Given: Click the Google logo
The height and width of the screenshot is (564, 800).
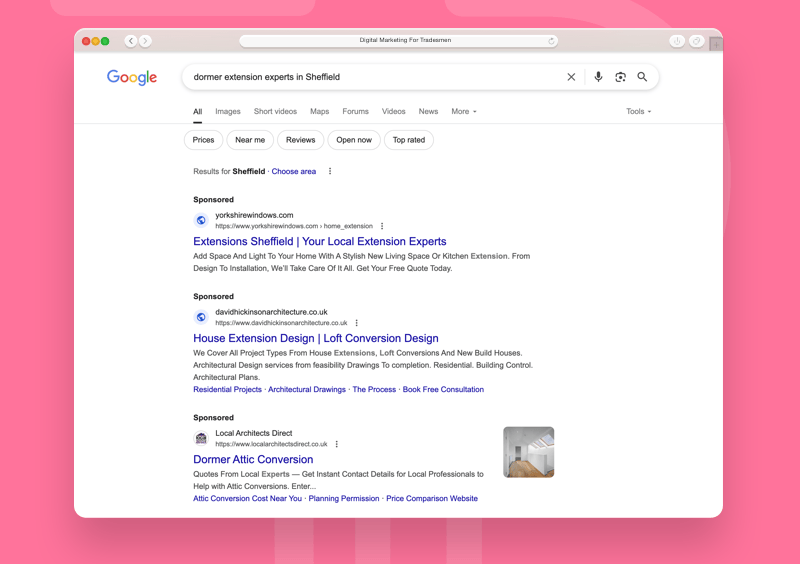Looking at the screenshot, I should click(132, 78).
